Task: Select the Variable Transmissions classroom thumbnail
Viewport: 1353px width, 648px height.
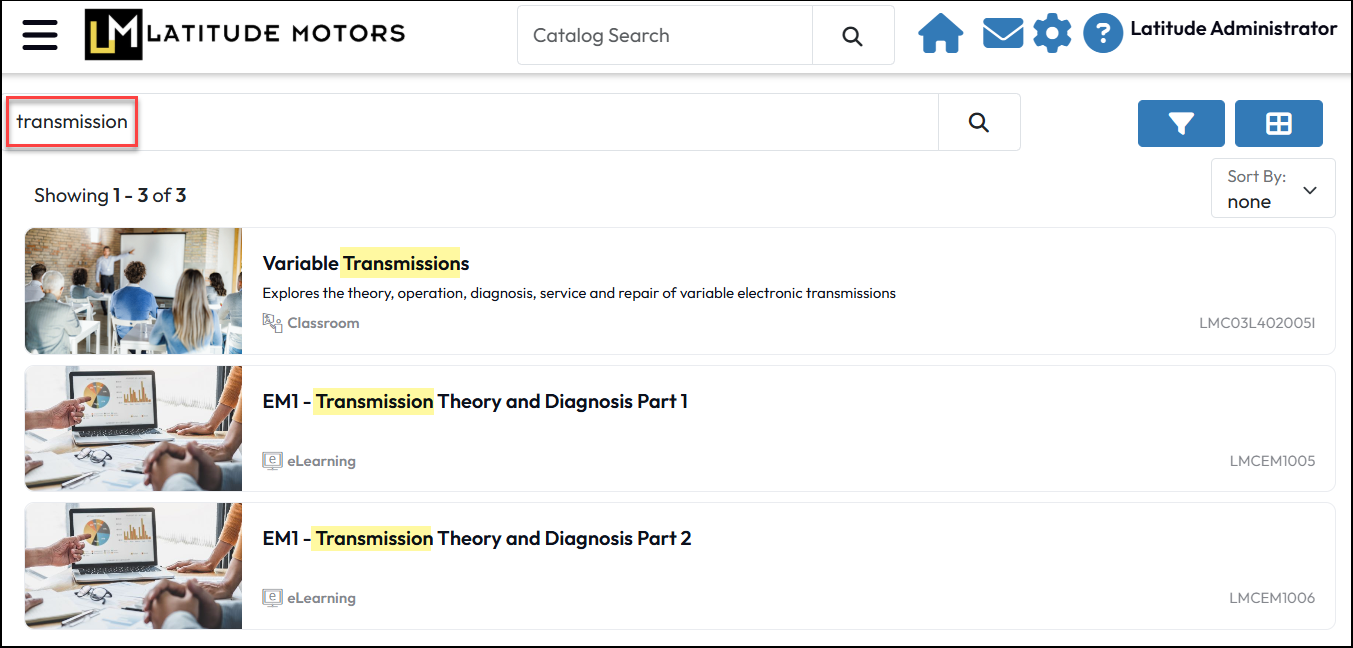Action: pyautogui.click(x=133, y=291)
